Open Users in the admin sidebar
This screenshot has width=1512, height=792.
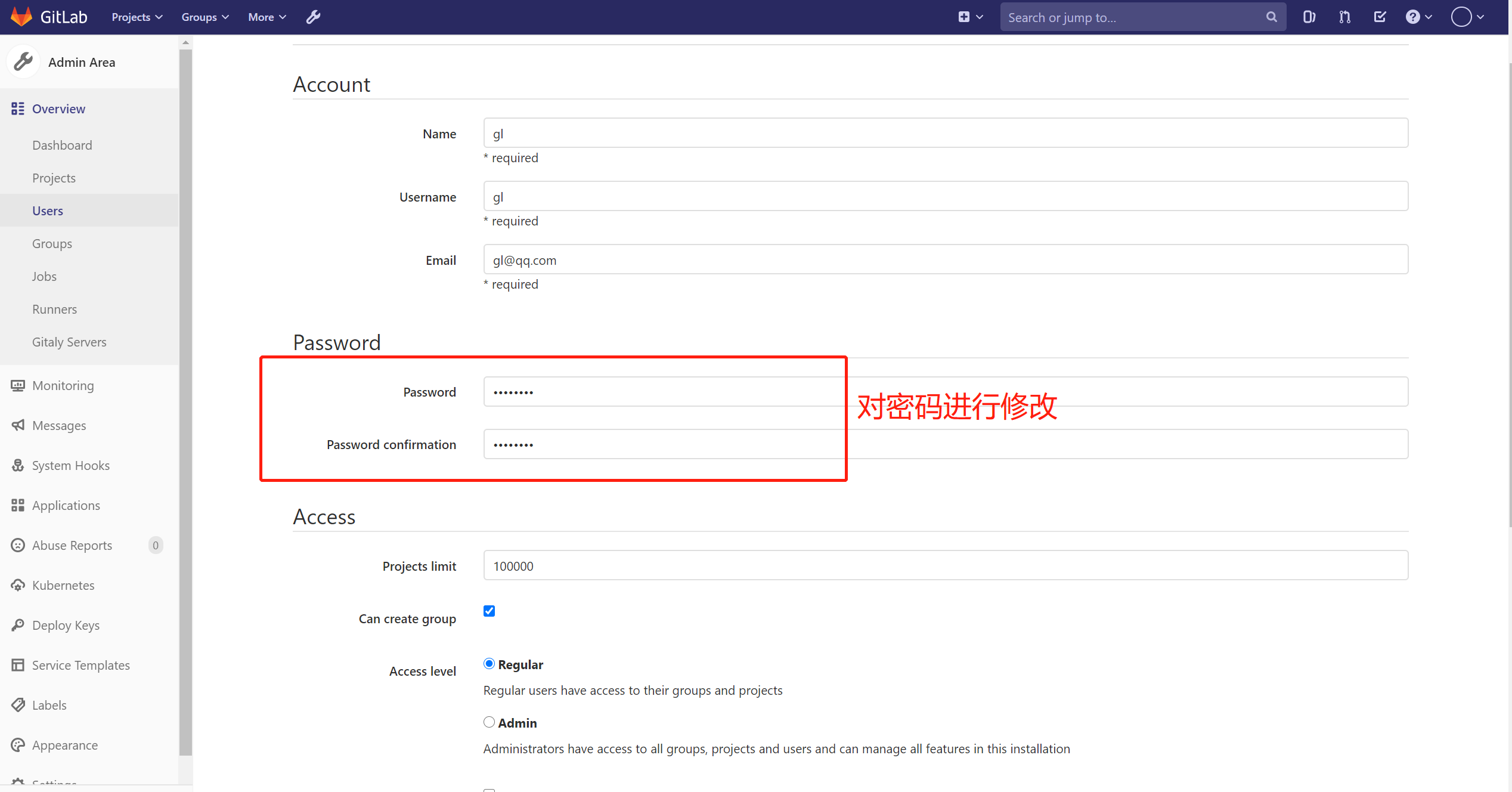tap(48, 211)
